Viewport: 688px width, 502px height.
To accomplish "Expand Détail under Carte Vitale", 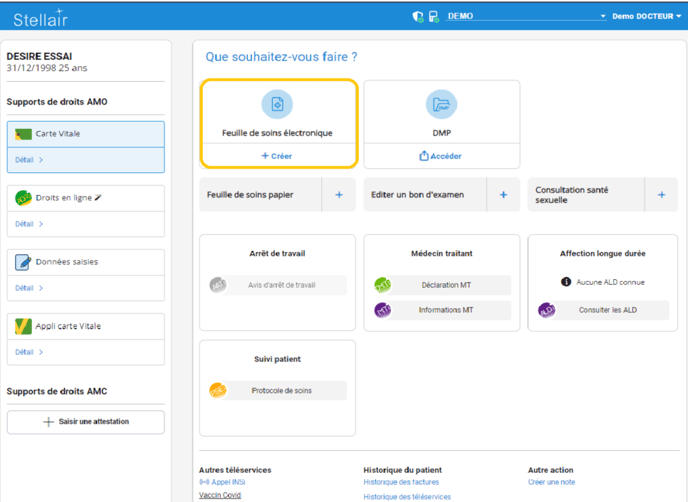I will tap(29, 160).
